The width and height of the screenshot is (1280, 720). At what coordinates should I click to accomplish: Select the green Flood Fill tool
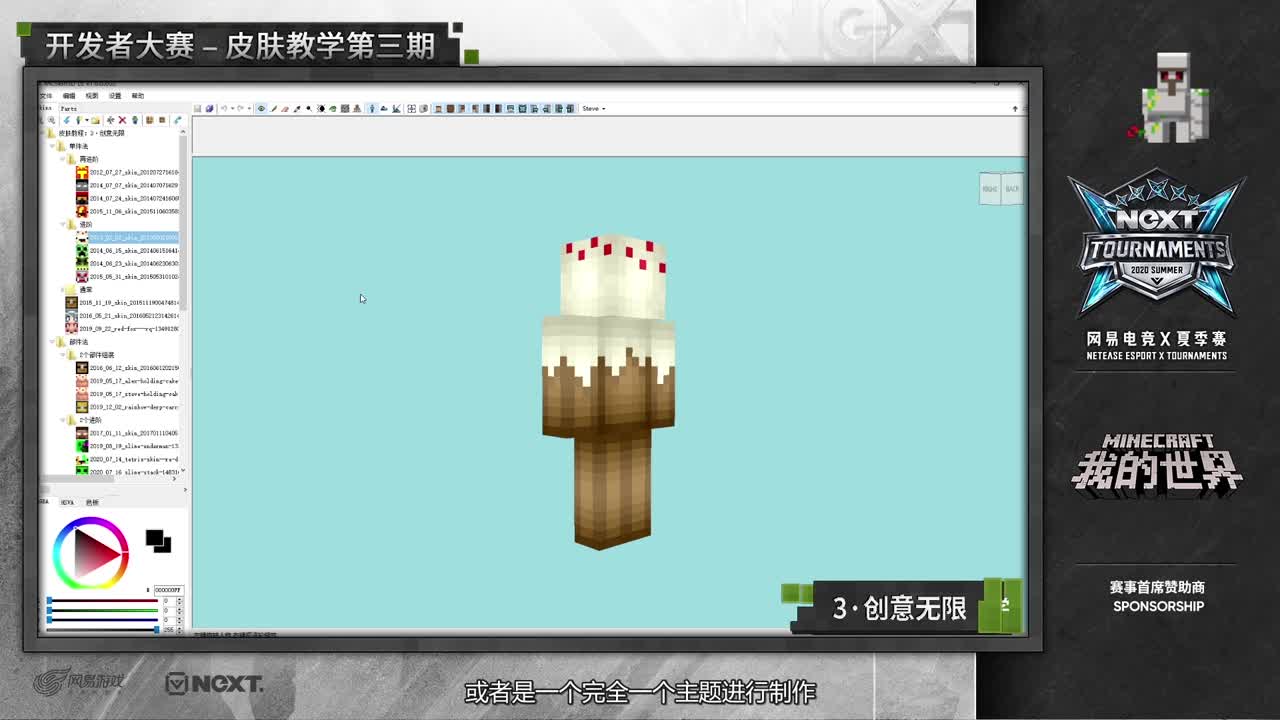point(333,108)
